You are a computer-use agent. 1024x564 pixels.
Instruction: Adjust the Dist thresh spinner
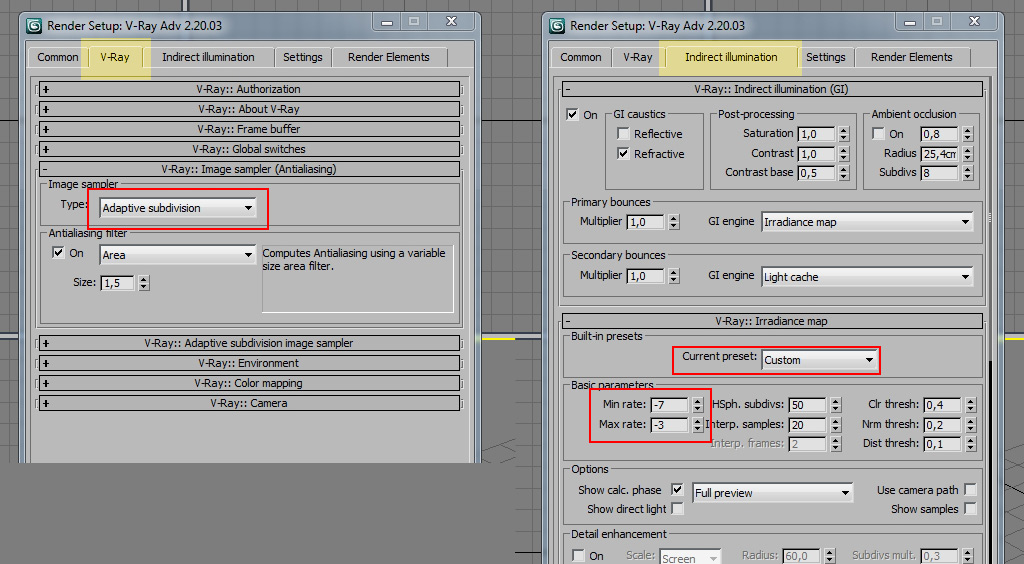(970, 444)
